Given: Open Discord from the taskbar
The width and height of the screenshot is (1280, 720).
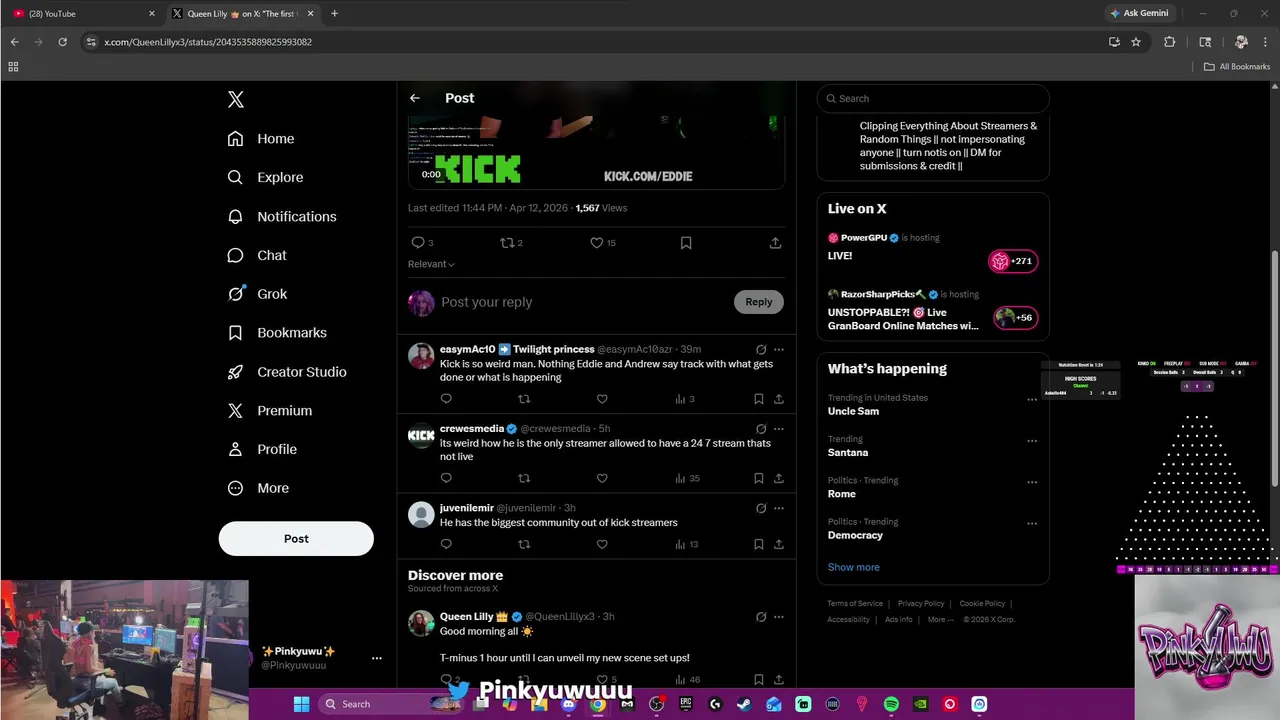Looking at the screenshot, I should 568,704.
